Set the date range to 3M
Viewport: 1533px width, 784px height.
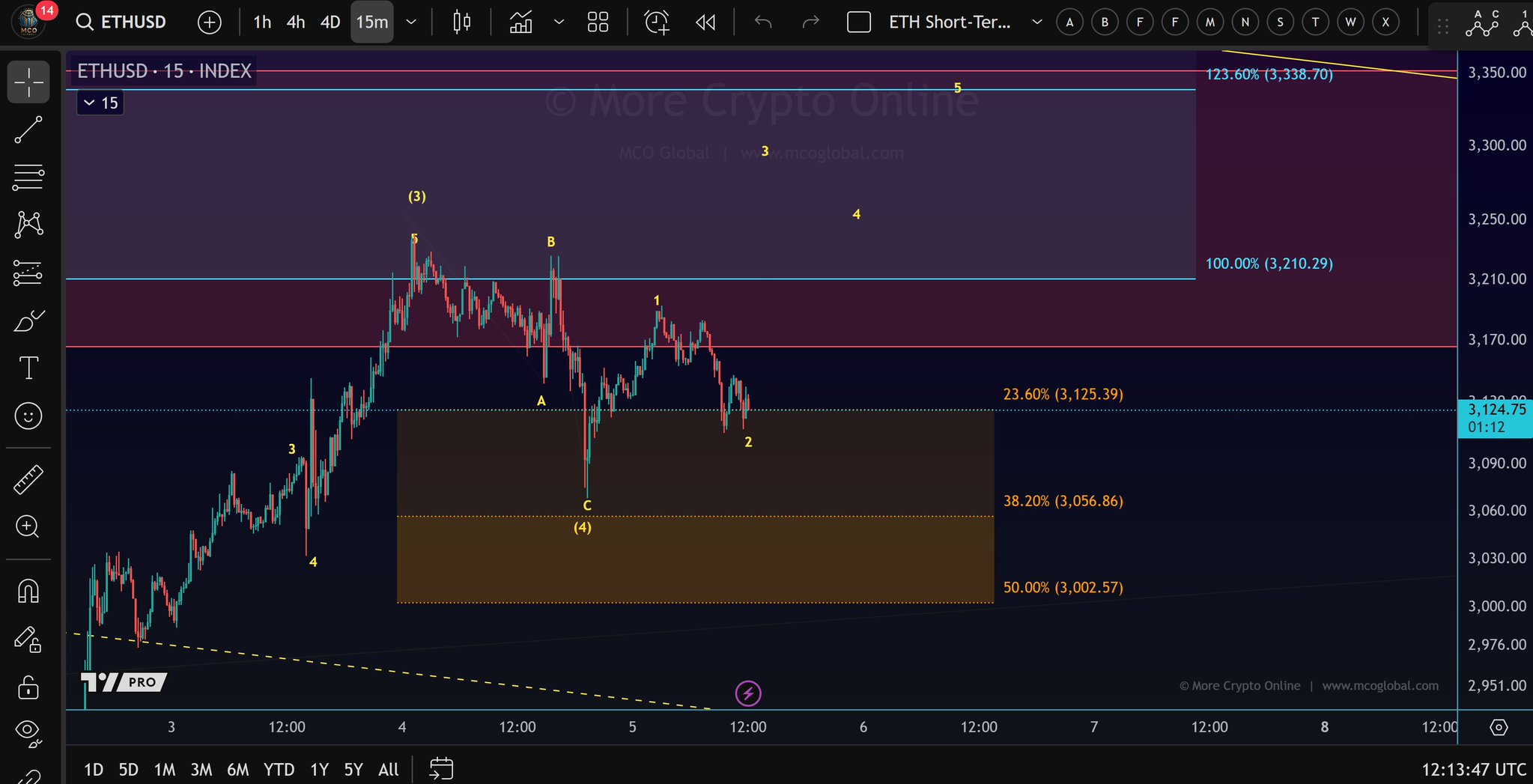(x=201, y=769)
